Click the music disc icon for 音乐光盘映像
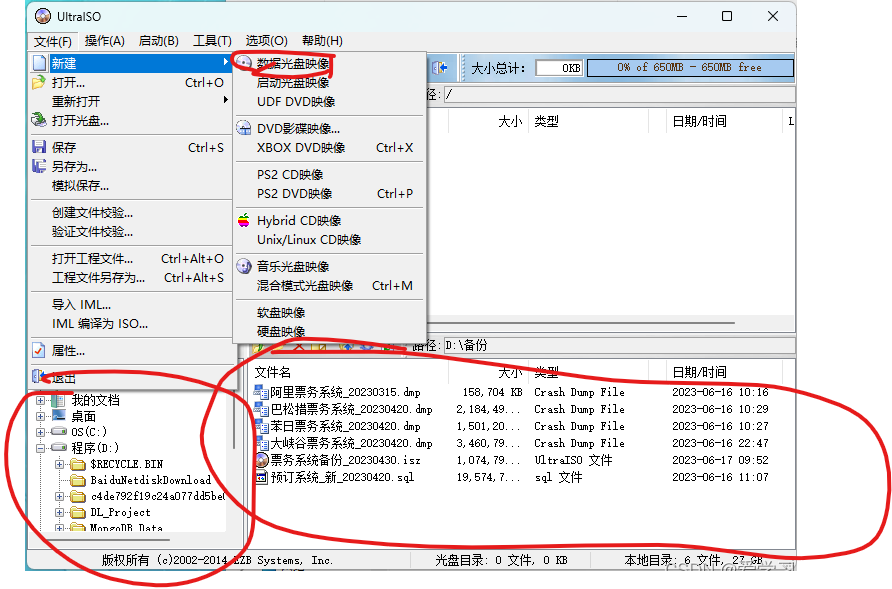The height and width of the screenshot is (589, 892). coord(244,266)
